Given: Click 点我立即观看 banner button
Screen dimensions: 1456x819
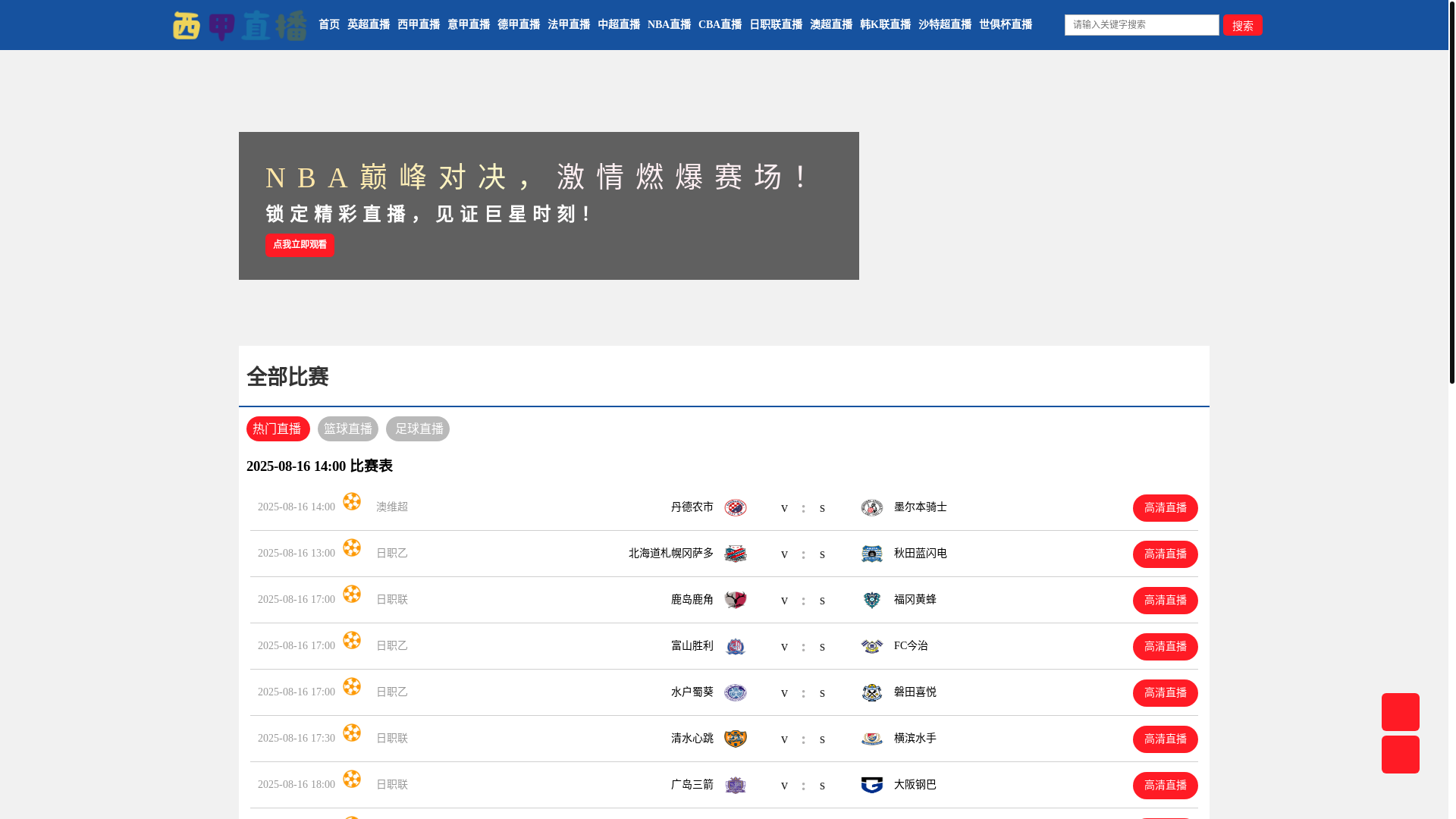Looking at the screenshot, I should click(x=300, y=245).
